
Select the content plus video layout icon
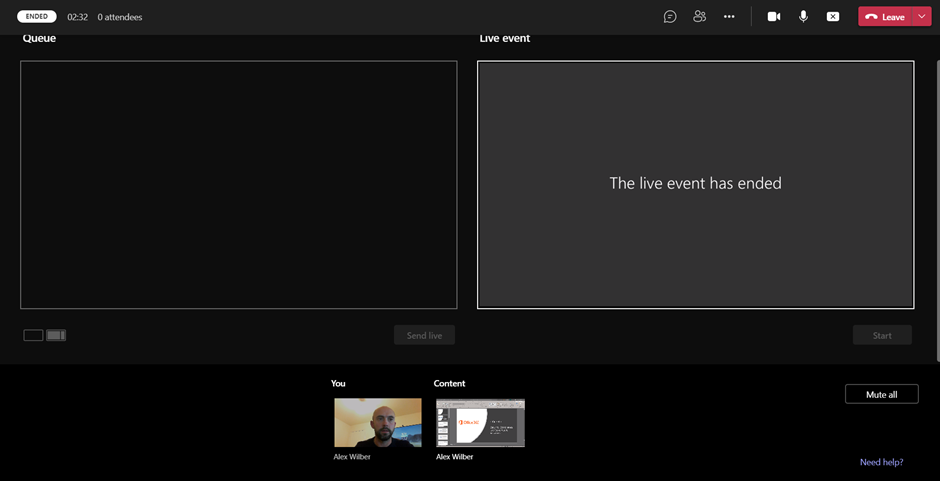(56, 335)
